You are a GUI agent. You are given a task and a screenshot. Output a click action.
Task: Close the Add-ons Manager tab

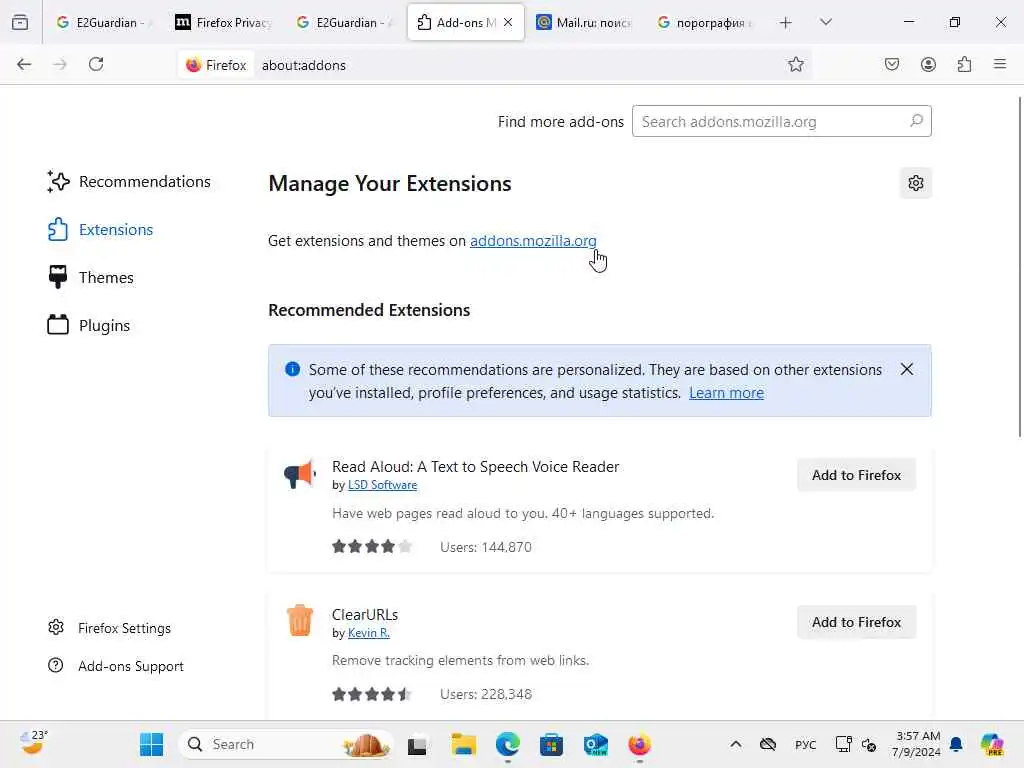point(508,22)
